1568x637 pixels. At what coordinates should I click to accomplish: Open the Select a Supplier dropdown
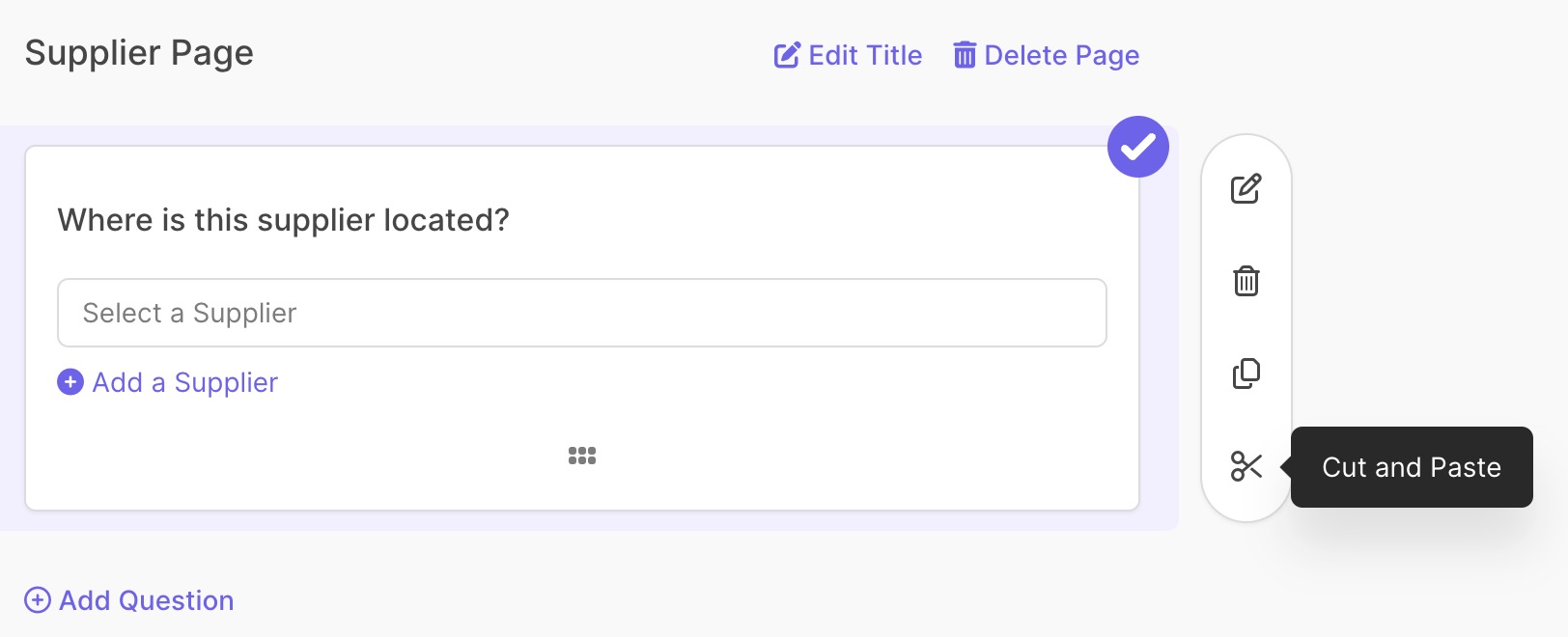coord(582,313)
